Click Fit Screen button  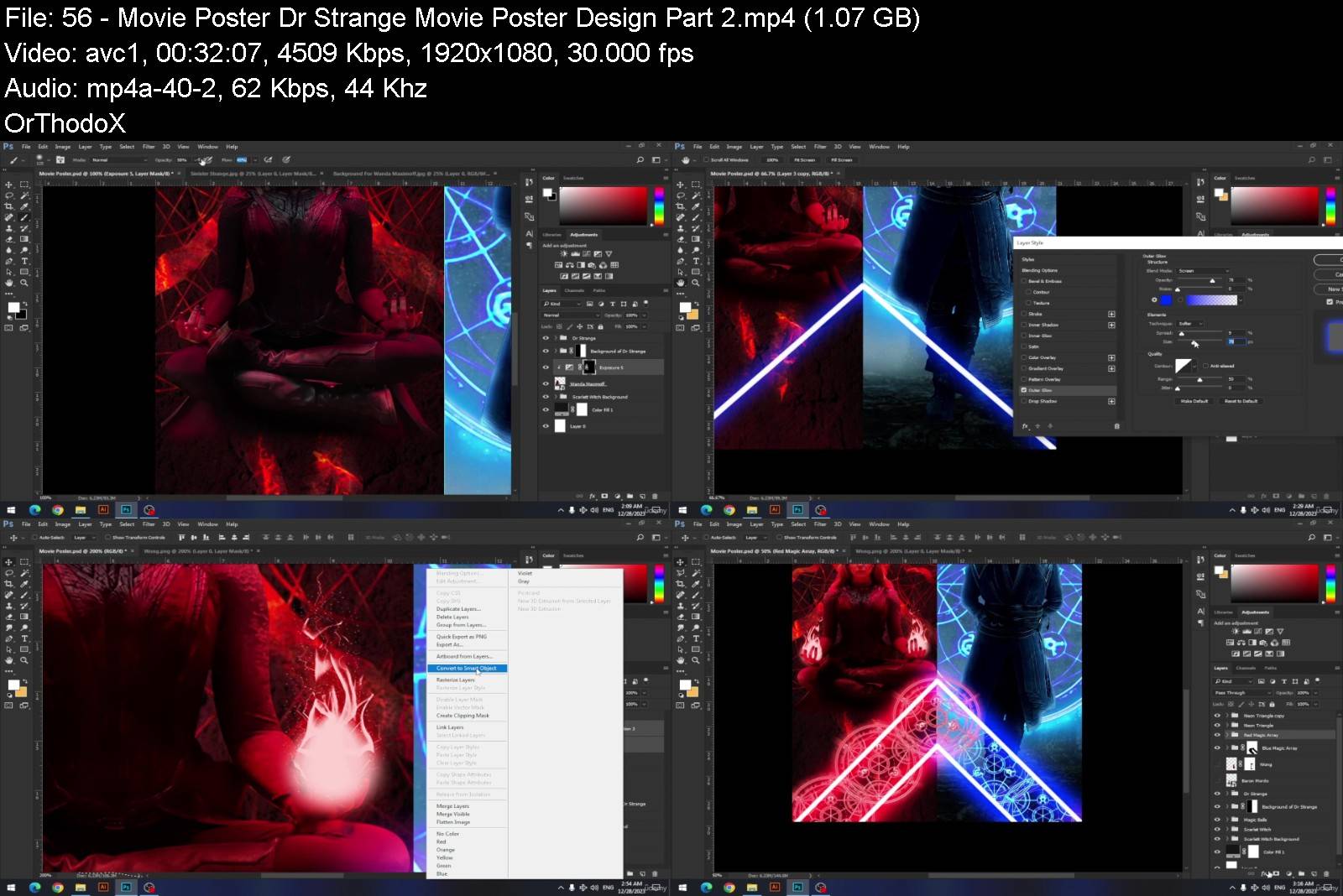(x=806, y=159)
